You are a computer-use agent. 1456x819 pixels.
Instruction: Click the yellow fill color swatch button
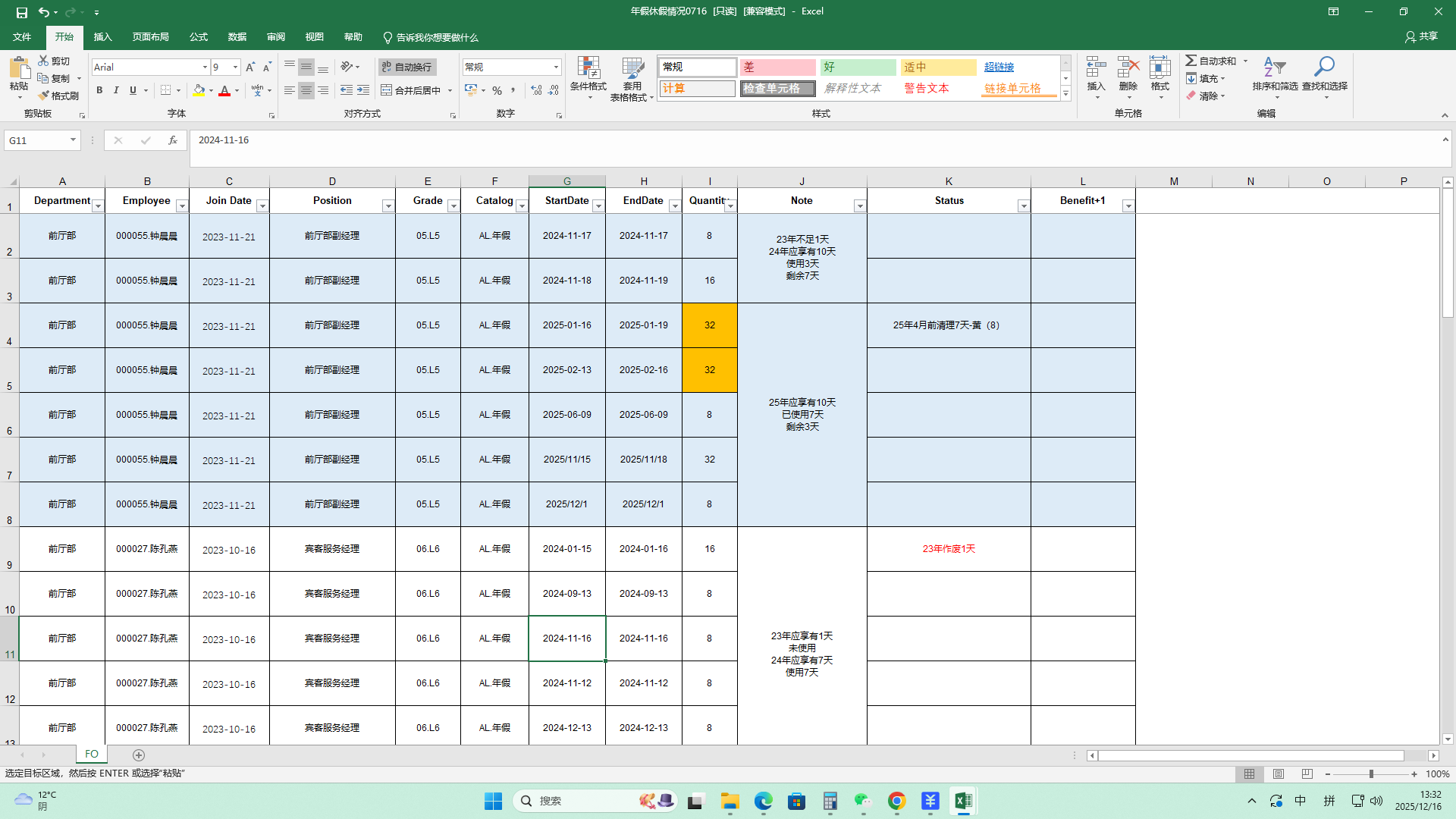click(x=198, y=90)
